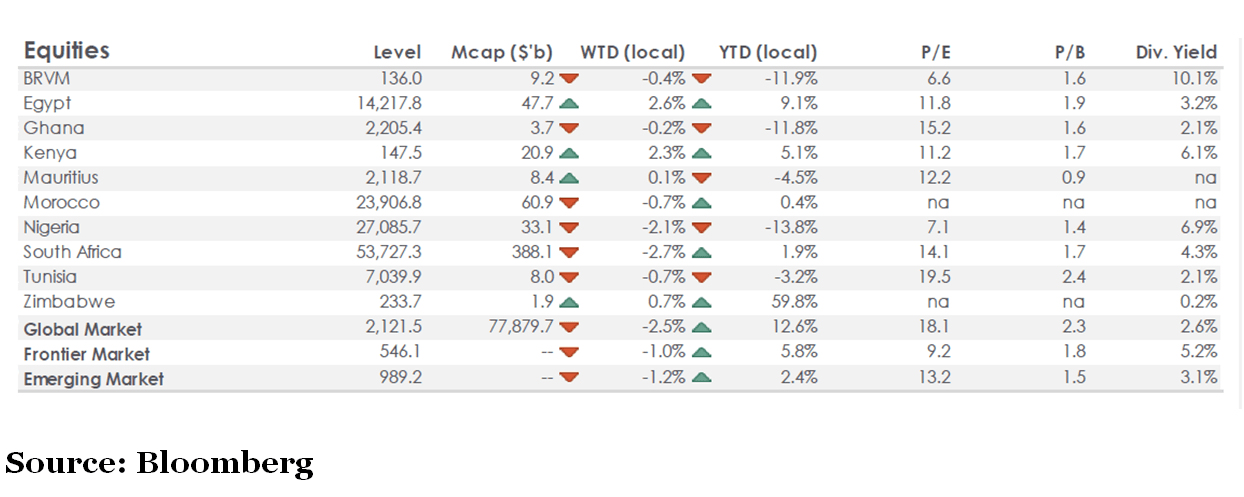
Task: Click BRVM's dividend yield value 10.1%
Action: (1194, 78)
